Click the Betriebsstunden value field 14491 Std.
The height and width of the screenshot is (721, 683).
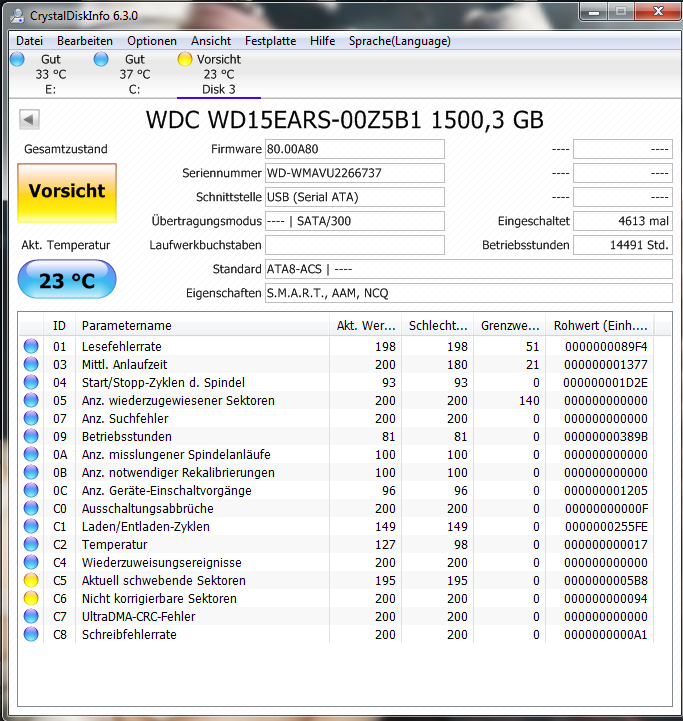pos(623,245)
